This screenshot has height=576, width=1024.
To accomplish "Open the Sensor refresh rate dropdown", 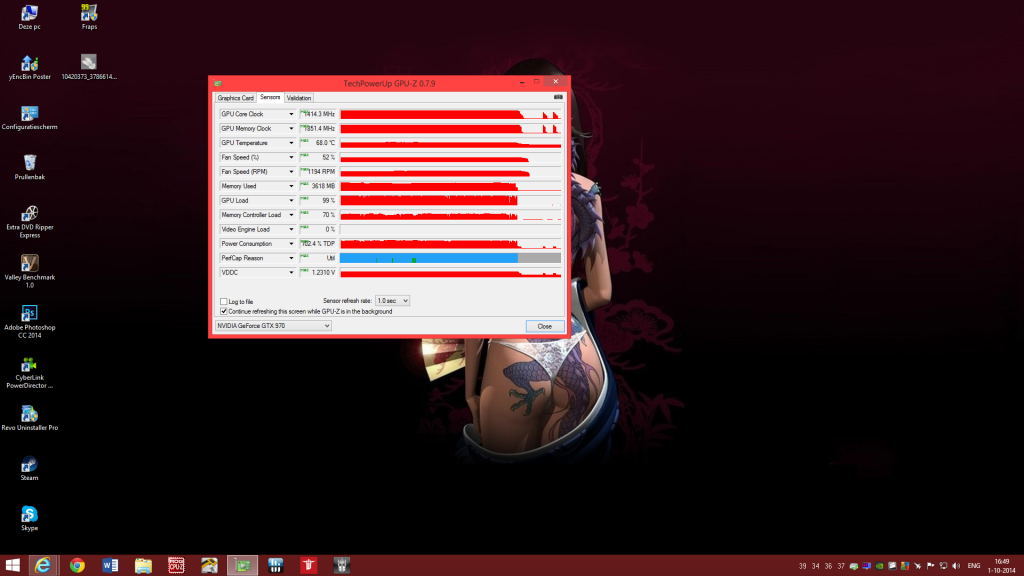I will [x=392, y=301].
